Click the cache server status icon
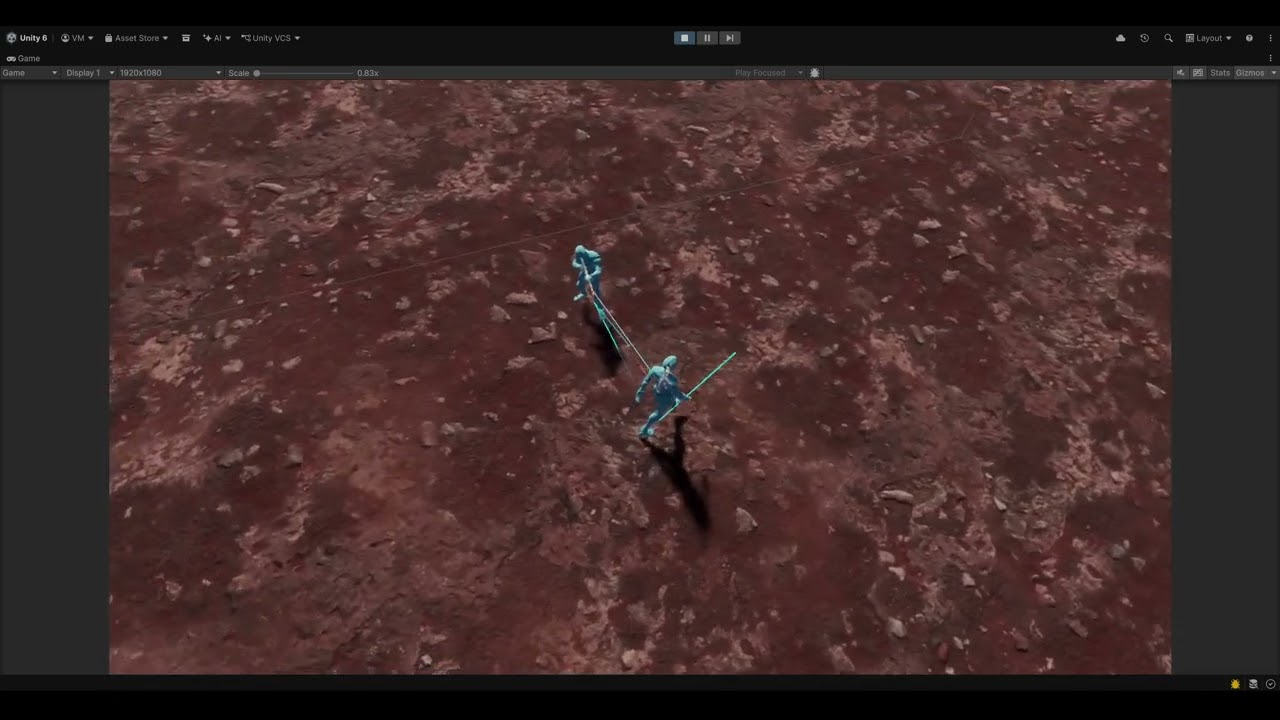1280x720 pixels. pos(1253,684)
